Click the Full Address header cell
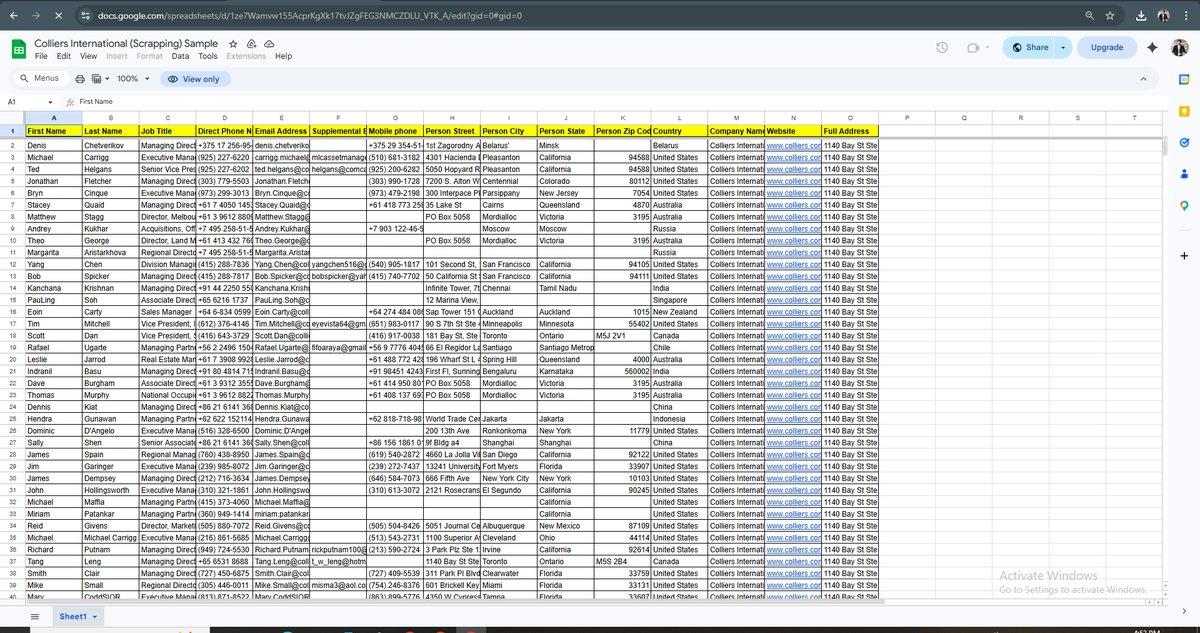The width and height of the screenshot is (1200, 633). (x=850, y=131)
